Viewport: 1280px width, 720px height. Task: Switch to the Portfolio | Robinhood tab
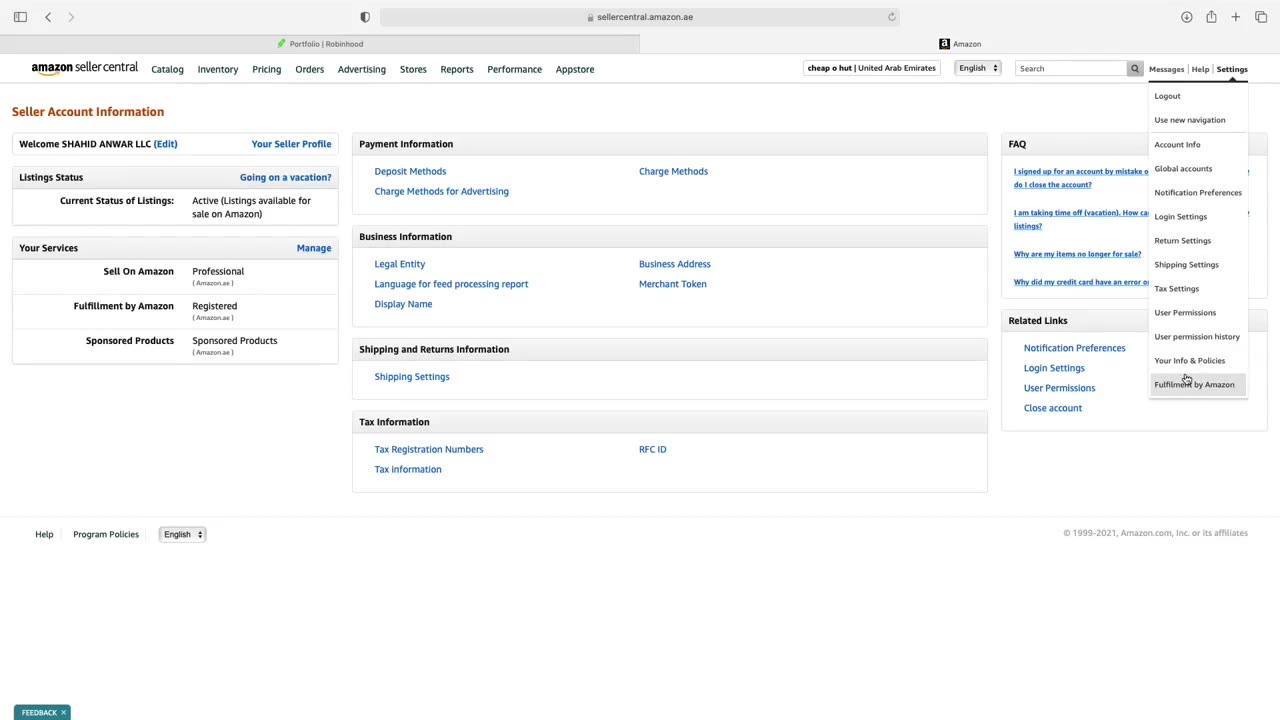[x=320, y=44]
